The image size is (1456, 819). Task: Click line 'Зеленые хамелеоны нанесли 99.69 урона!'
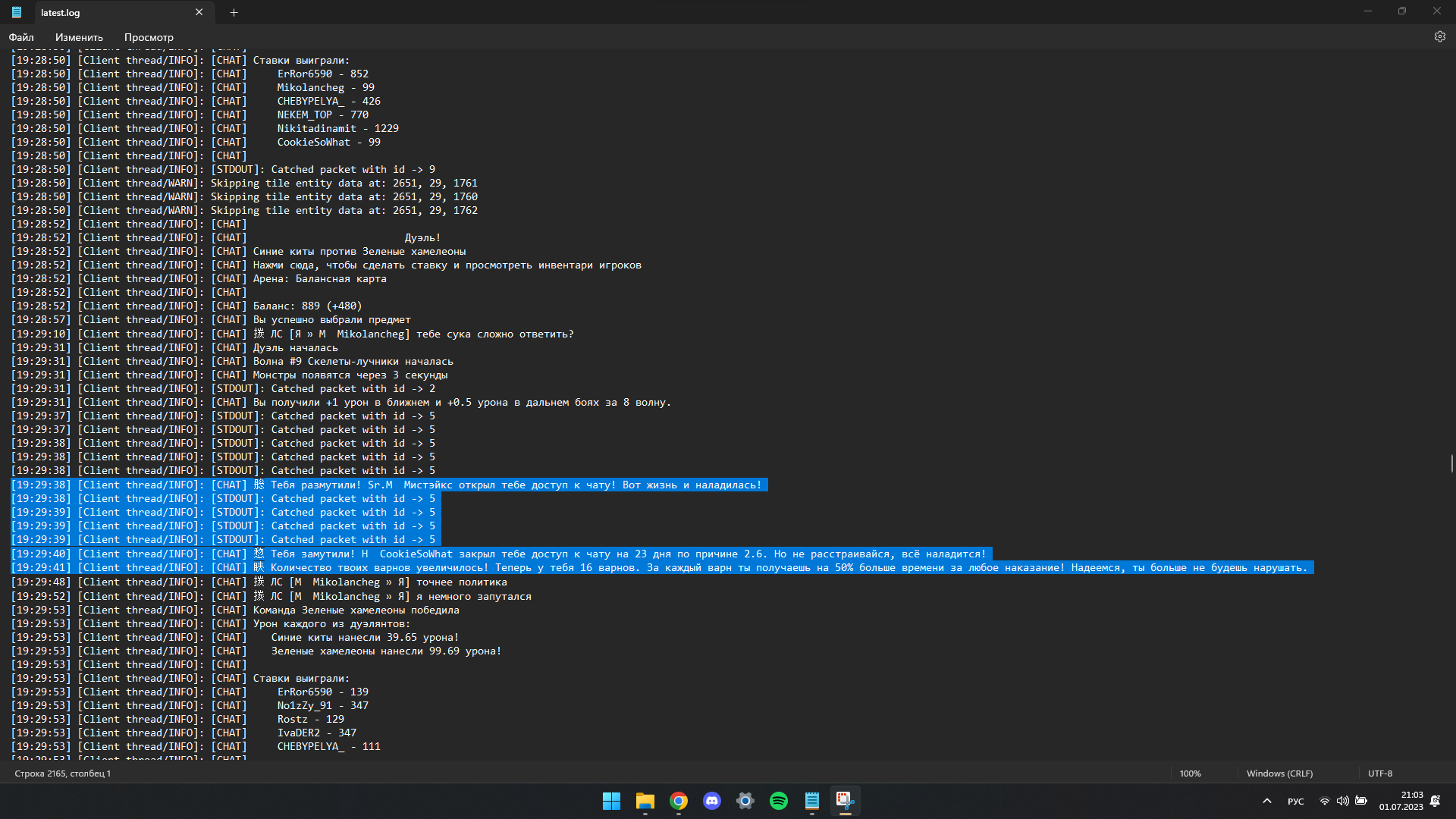point(256,651)
